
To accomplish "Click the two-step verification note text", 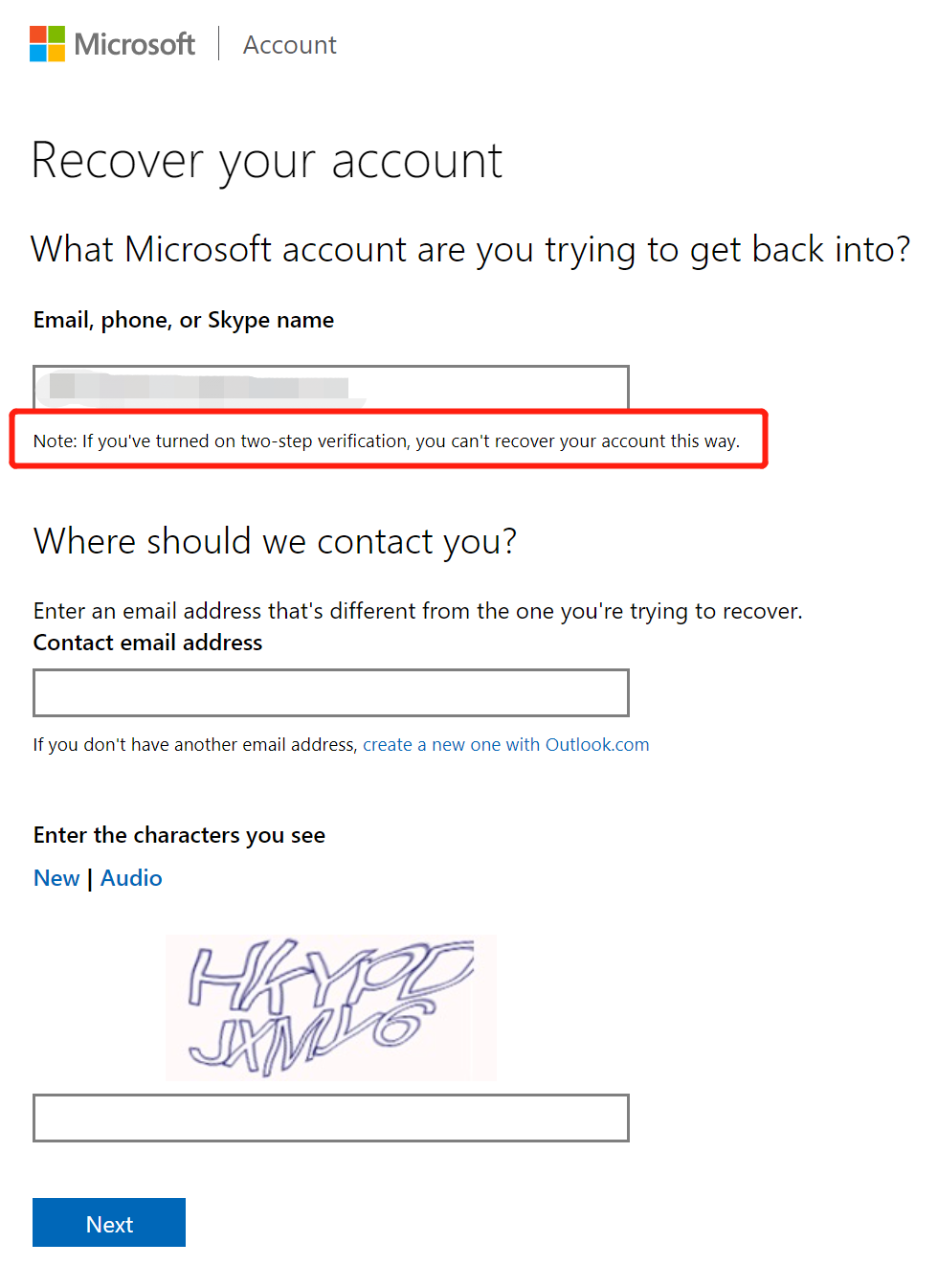I will coord(387,441).
